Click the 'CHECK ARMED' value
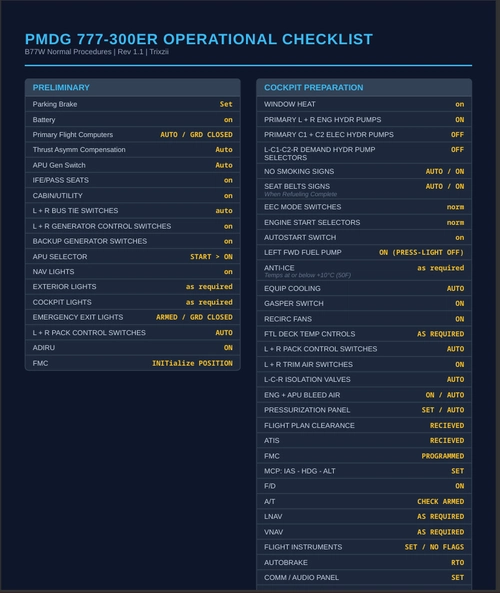This screenshot has height=593, width=500. (441, 501)
